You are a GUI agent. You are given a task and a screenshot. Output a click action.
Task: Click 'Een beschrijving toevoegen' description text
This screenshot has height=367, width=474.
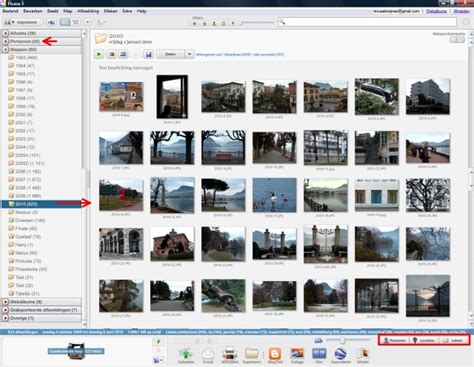point(126,68)
